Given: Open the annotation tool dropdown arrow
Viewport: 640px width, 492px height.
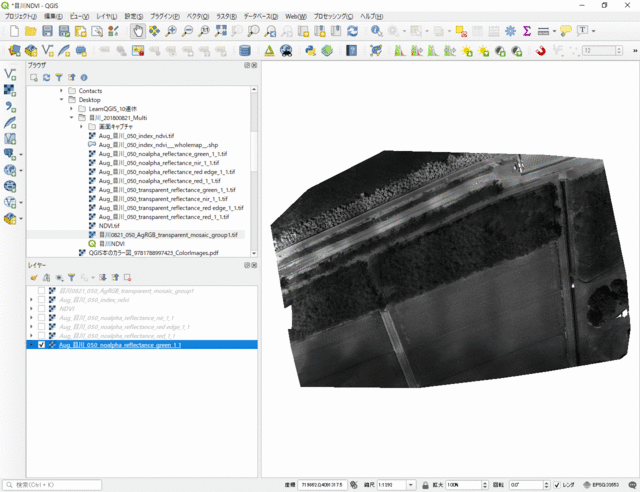Looking at the screenshot, I should click(593, 31).
